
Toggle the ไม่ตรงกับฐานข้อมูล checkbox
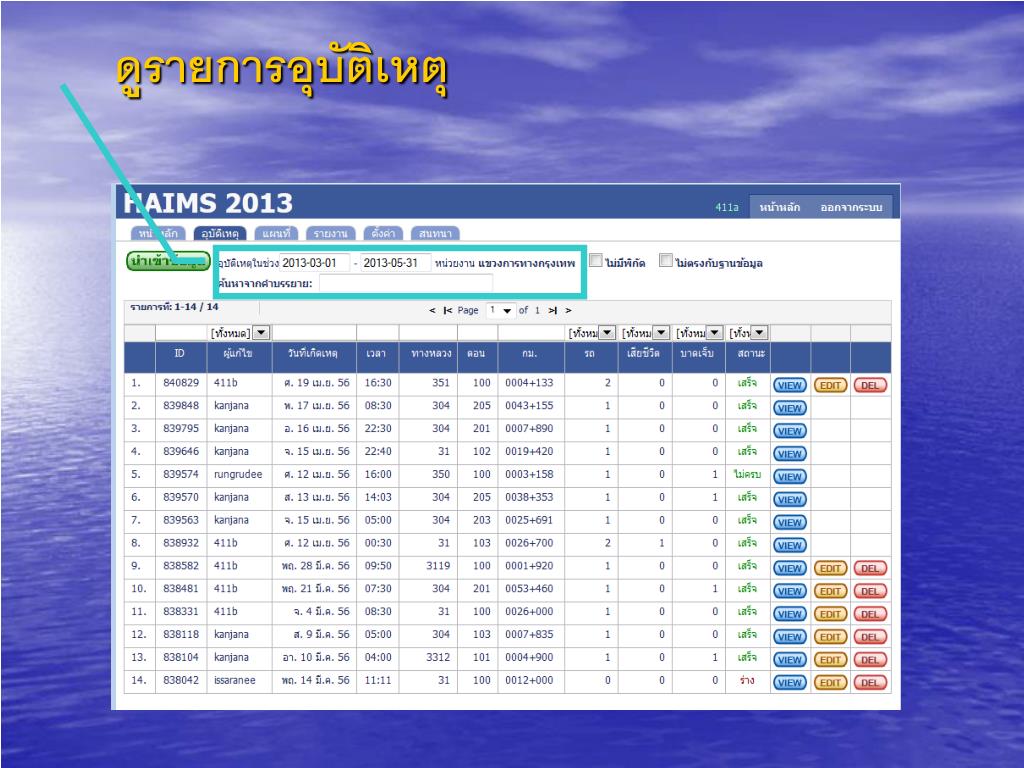665,261
